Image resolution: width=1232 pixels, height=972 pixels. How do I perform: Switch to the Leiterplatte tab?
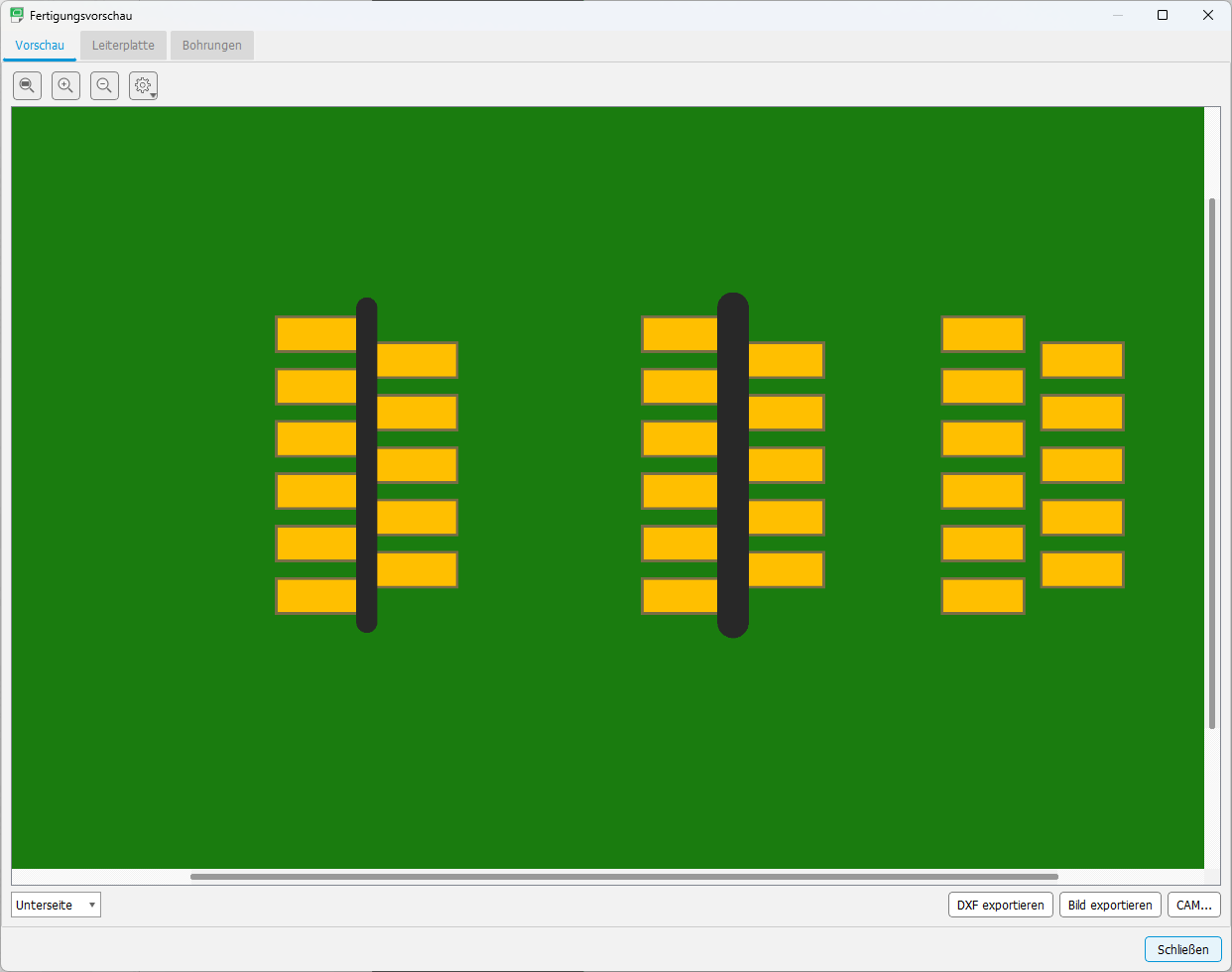pos(123,46)
